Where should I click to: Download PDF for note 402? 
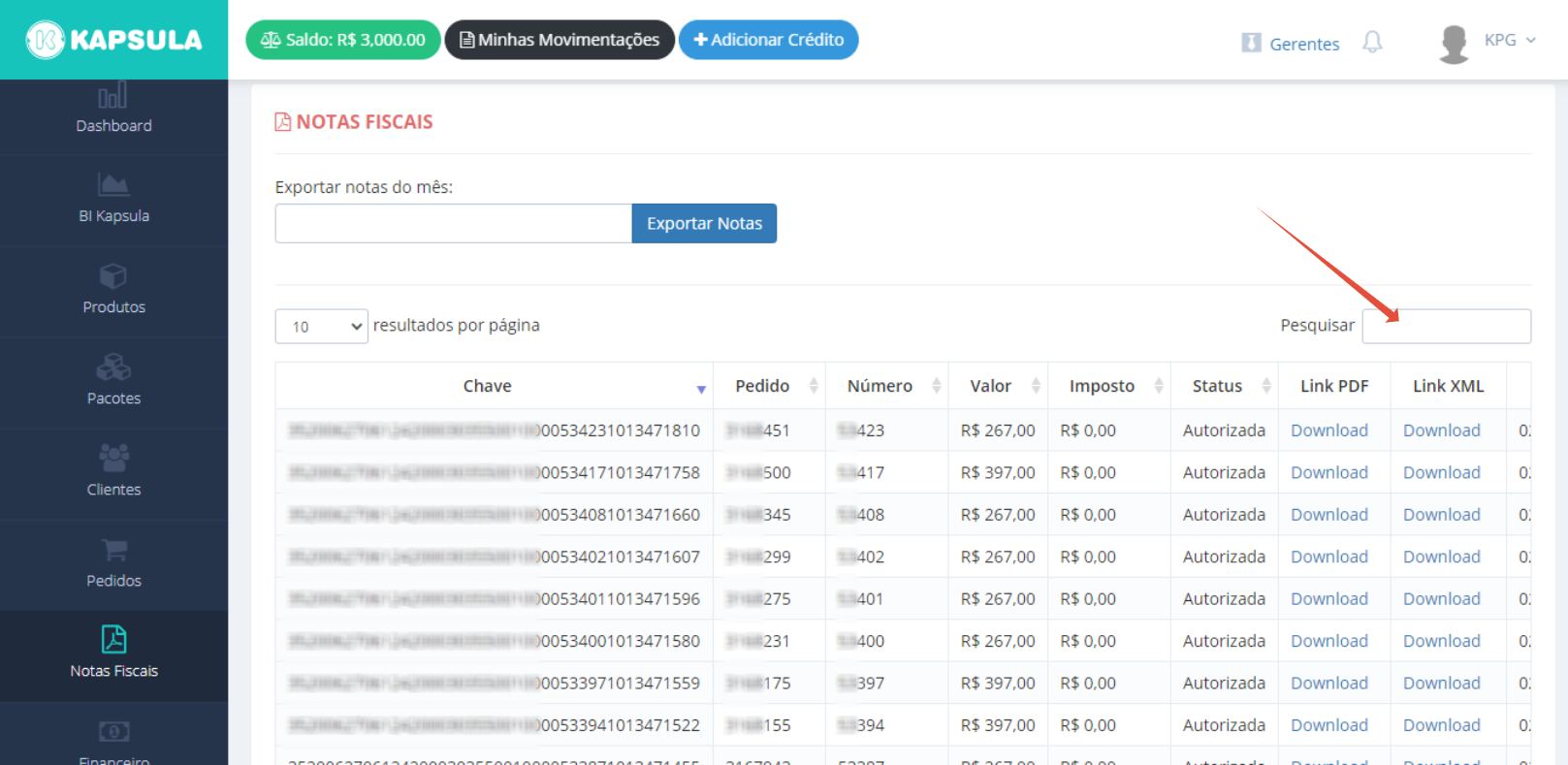[1329, 557]
